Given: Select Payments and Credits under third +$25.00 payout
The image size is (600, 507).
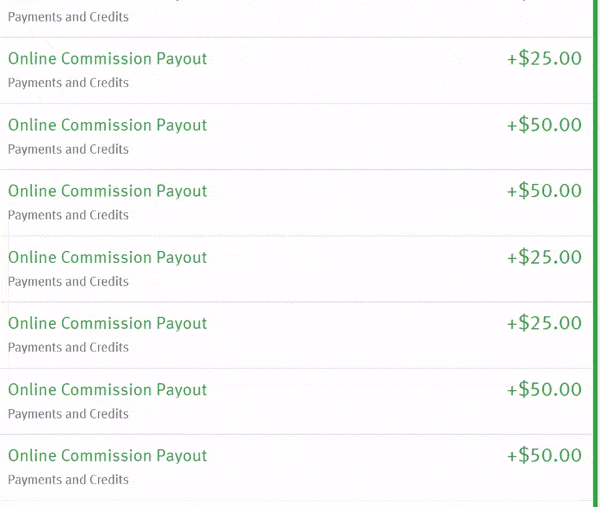Looking at the screenshot, I should click(x=68, y=347).
